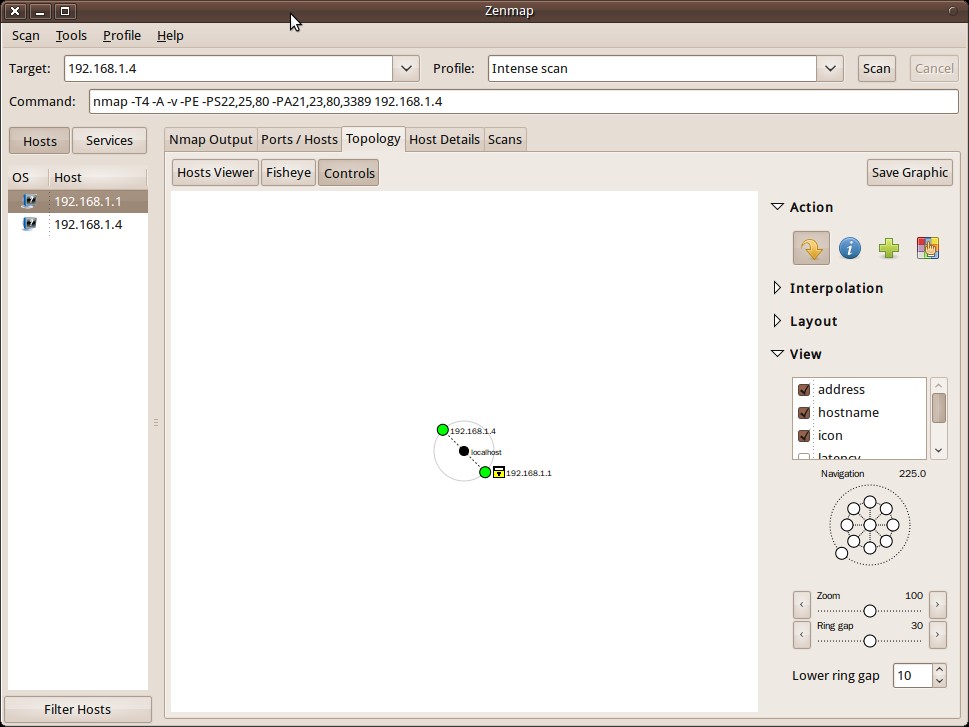The image size is (969, 727).
Task: Click the Host column header
Action: coord(98,177)
